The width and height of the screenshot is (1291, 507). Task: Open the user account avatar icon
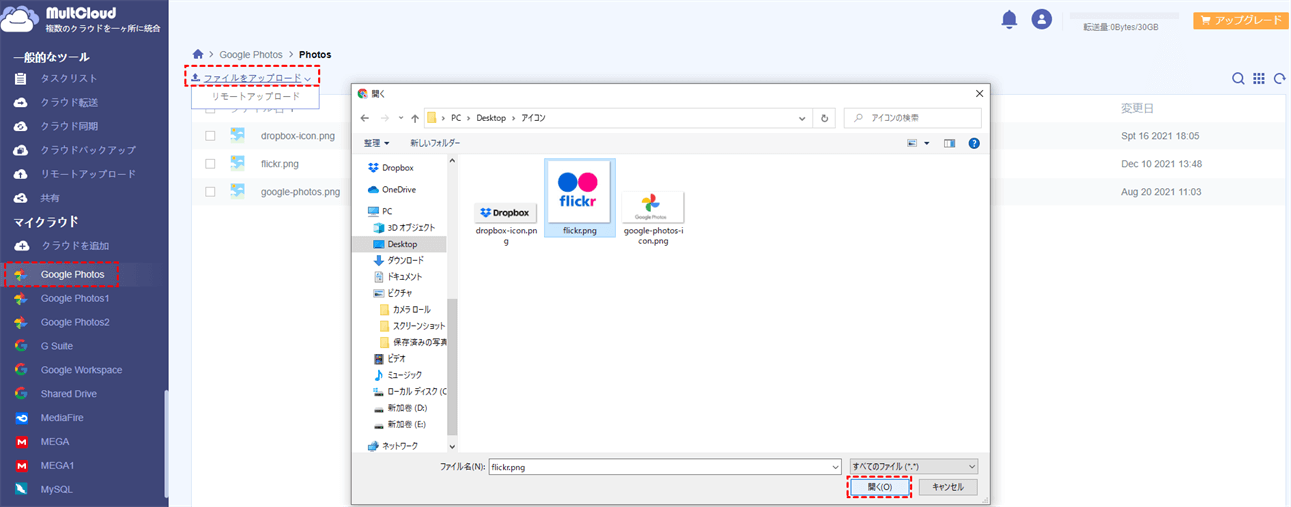coord(1042,19)
